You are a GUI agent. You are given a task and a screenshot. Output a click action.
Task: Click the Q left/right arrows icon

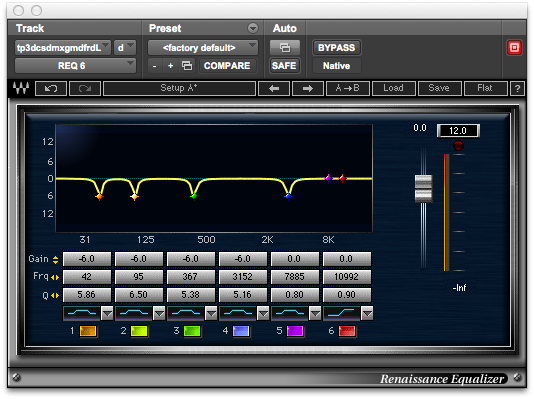point(55,296)
